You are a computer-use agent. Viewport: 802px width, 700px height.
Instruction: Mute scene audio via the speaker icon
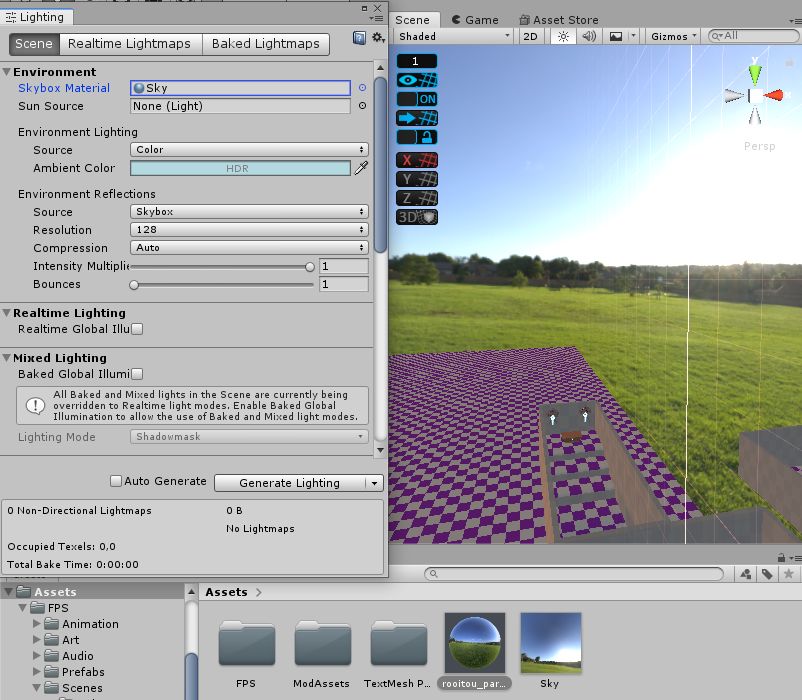[589, 36]
